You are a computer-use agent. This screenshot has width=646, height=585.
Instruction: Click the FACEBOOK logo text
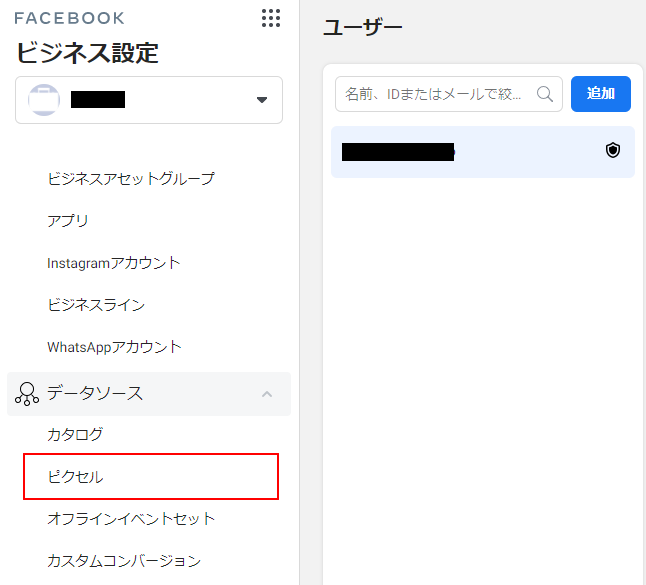(x=70, y=18)
